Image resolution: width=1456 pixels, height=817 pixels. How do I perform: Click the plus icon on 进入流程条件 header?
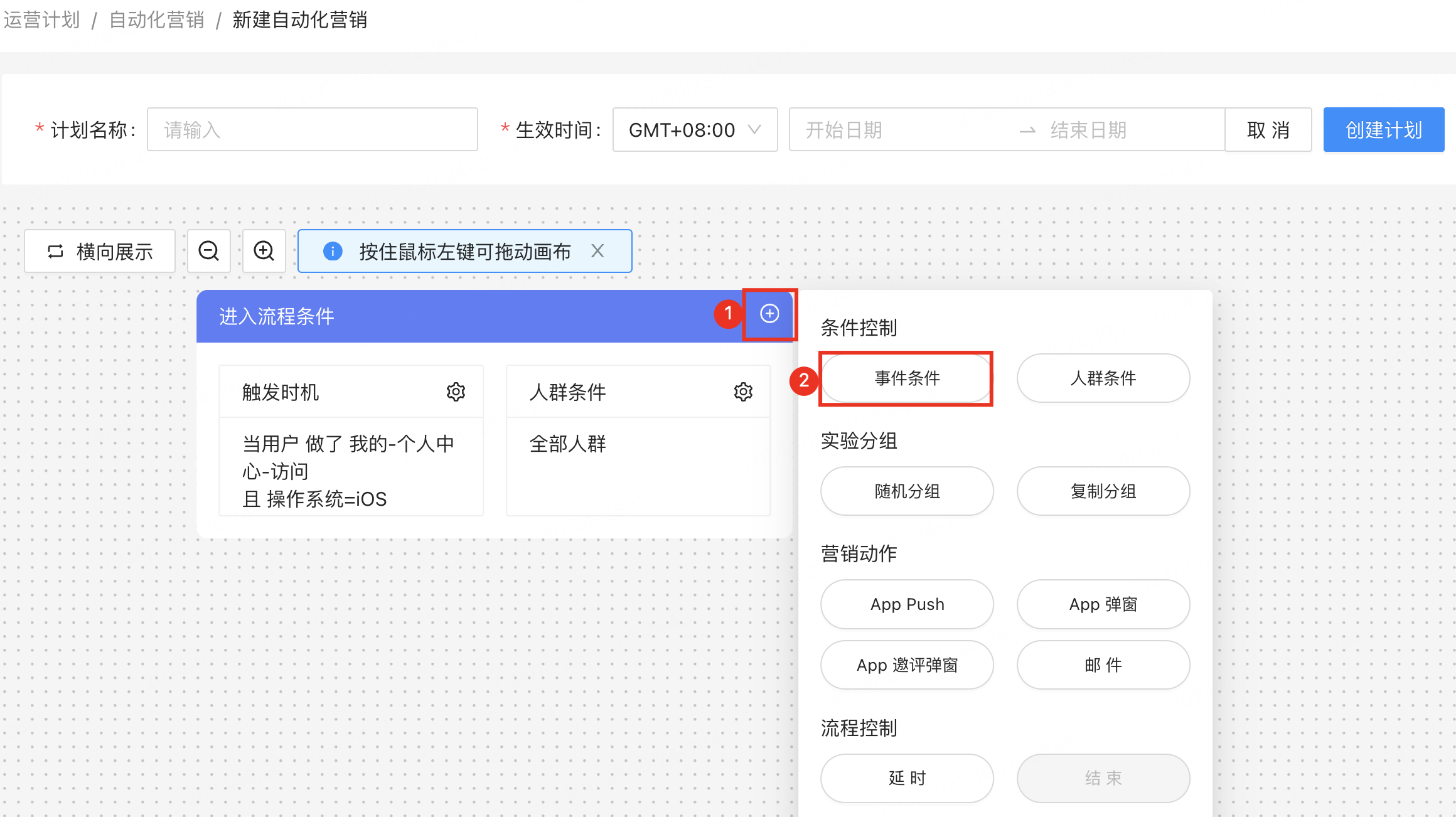pyautogui.click(x=769, y=314)
